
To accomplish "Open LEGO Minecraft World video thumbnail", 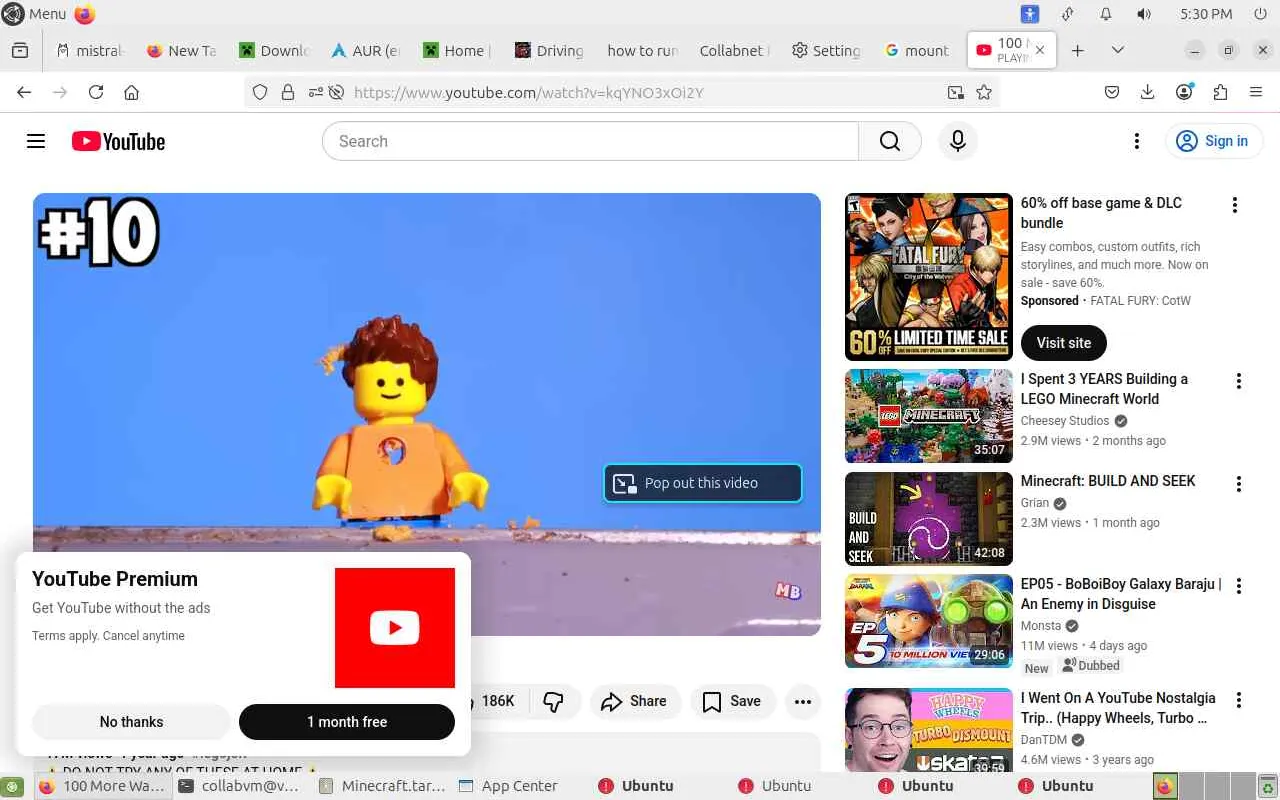I will [929, 416].
